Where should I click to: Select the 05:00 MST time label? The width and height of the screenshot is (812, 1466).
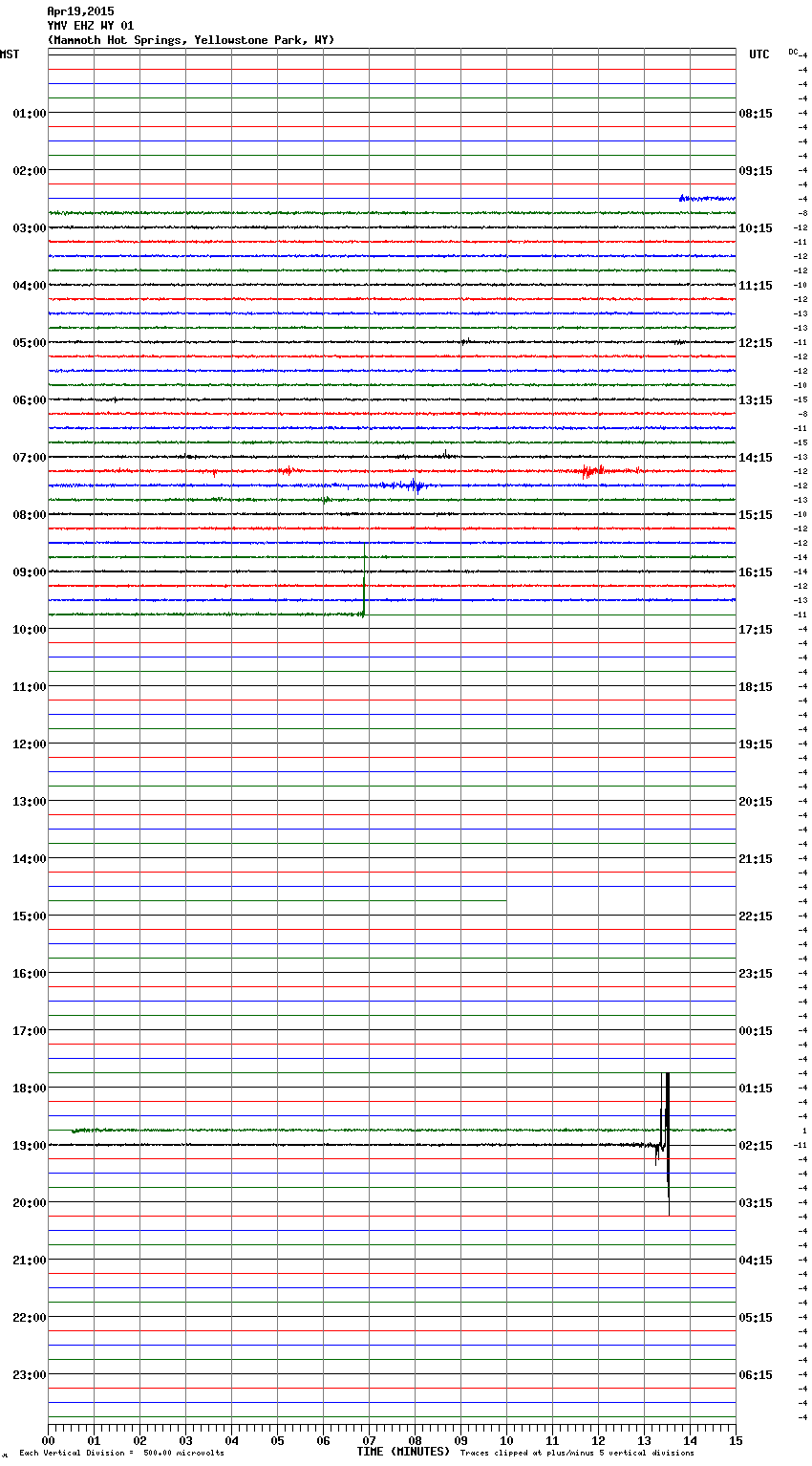(x=30, y=343)
